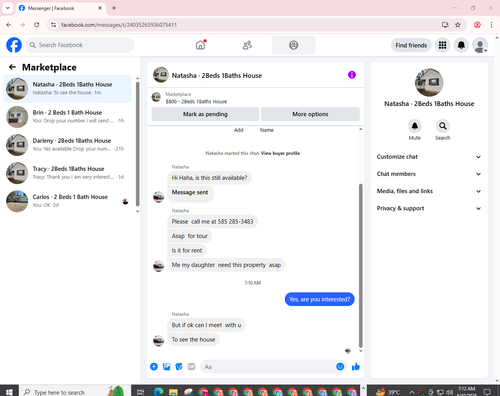Click the Facebook logo

tap(14, 45)
